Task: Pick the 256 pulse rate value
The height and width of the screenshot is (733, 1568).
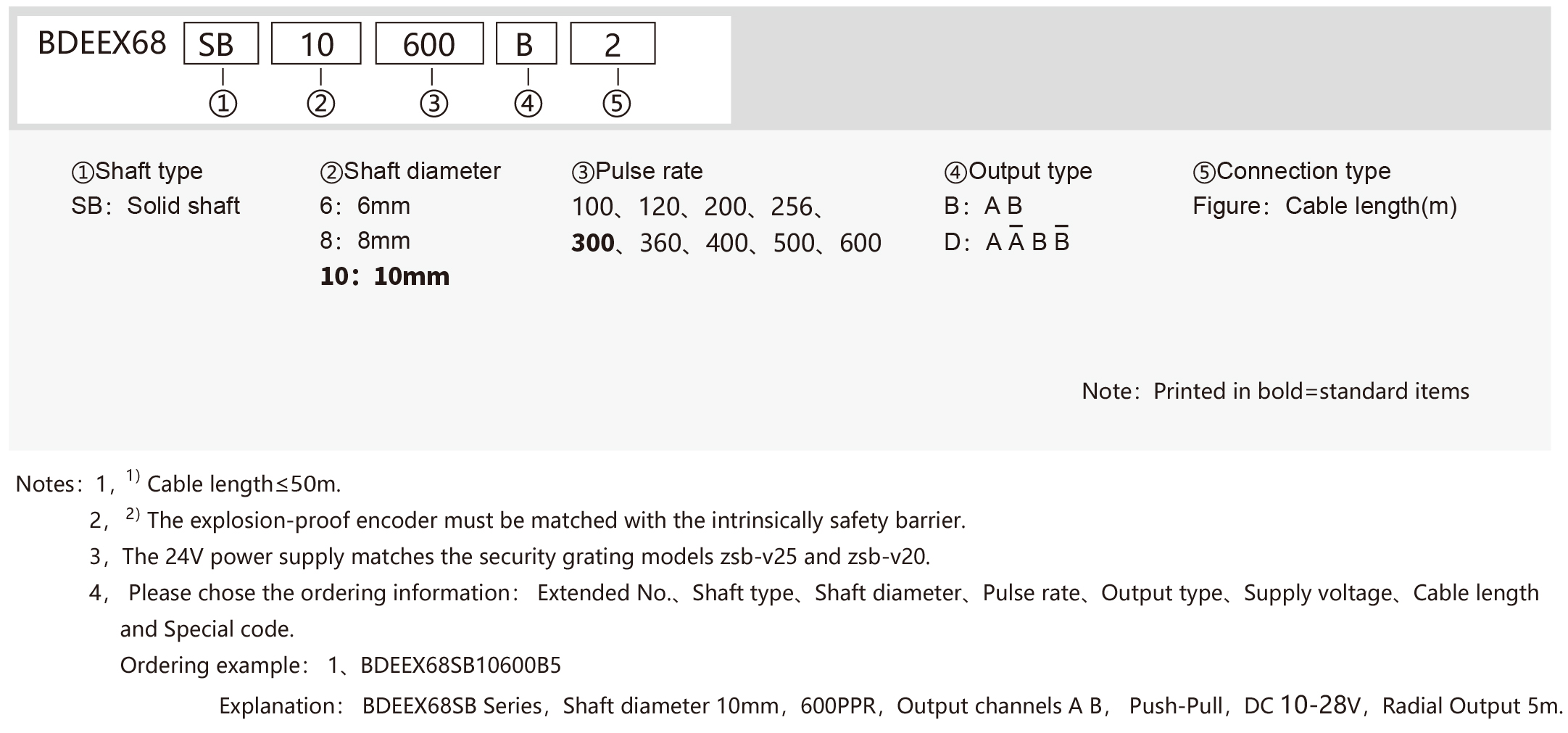Action: point(792,207)
